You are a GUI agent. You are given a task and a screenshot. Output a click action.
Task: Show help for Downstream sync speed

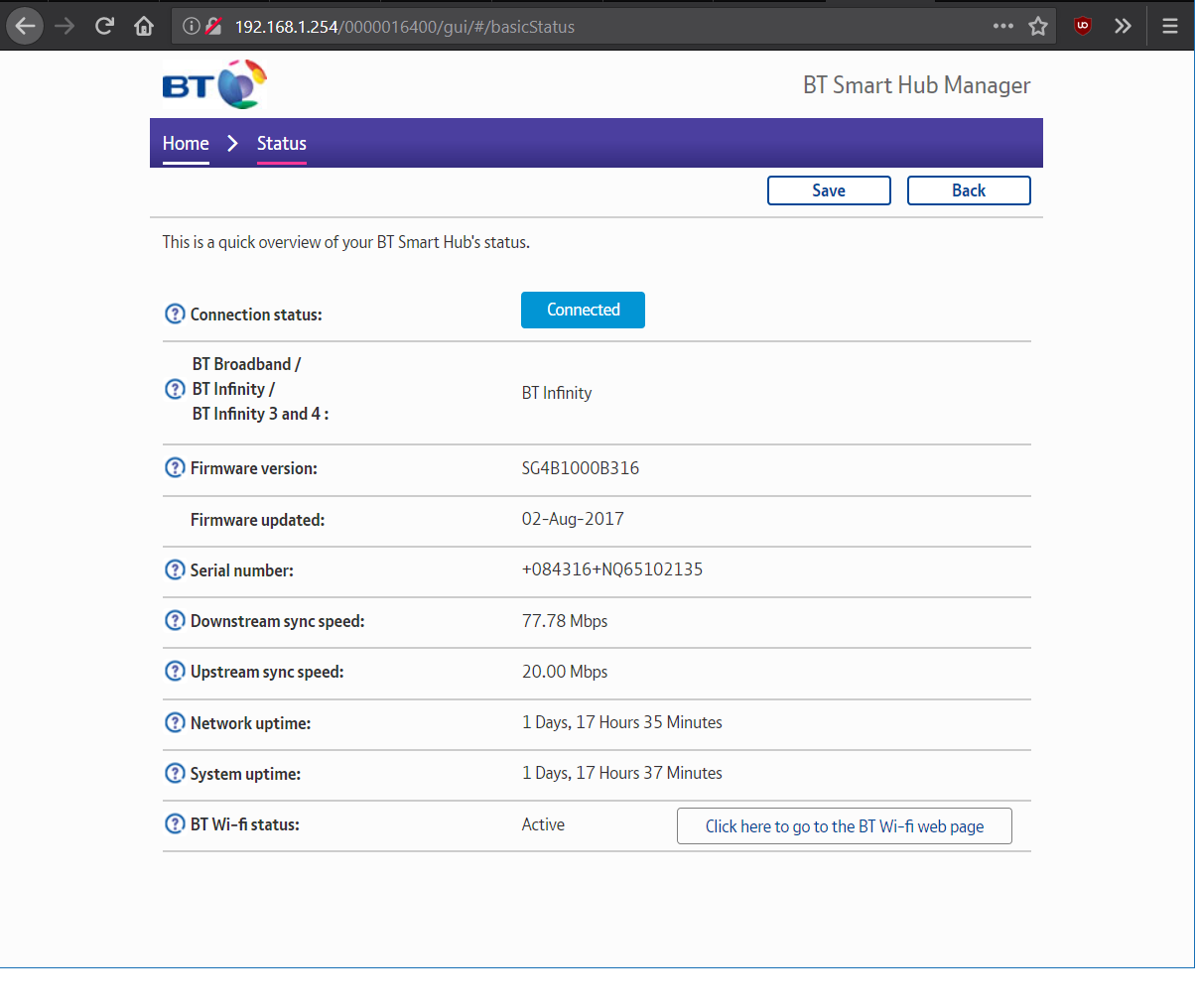[175, 621]
